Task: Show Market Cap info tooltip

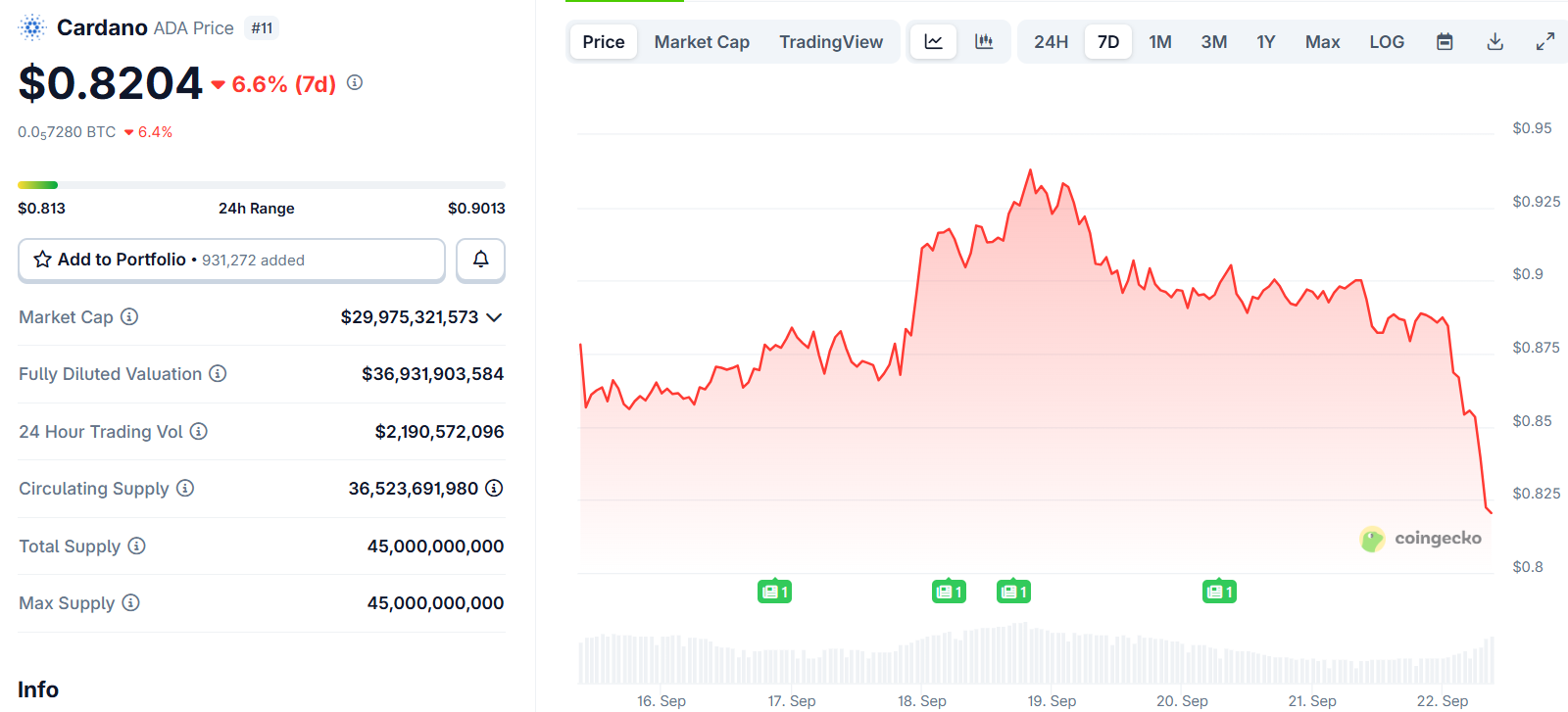Action: pos(129,316)
